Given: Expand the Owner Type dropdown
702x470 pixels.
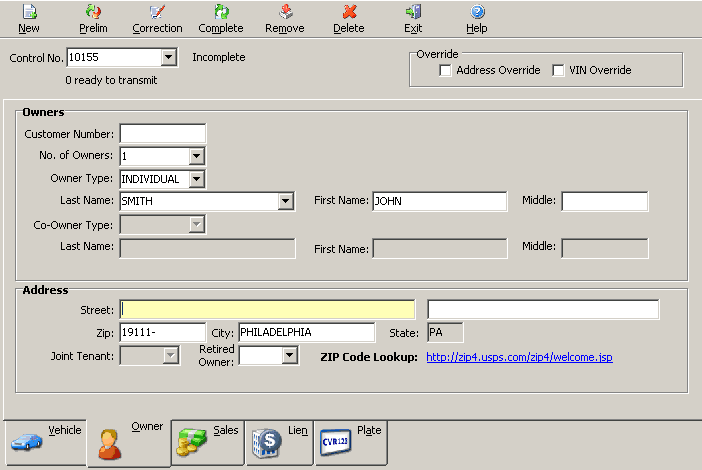Looking at the screenshot, I should pyautogui.click(x=196, y=179).
